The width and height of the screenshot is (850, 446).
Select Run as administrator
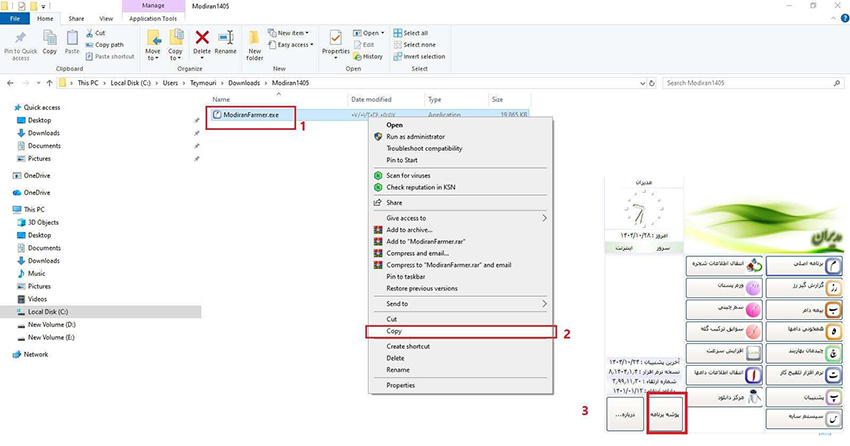tap(415, 136)
